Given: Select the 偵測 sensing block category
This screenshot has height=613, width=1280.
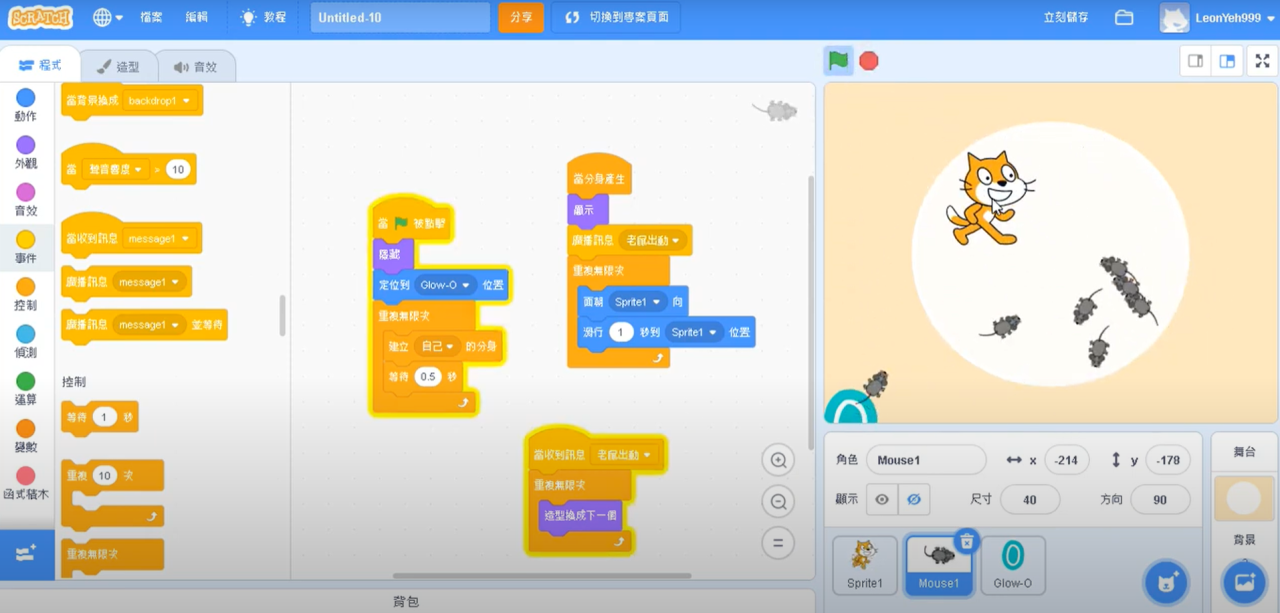Looking at the screenshot, I should point(26,341).
